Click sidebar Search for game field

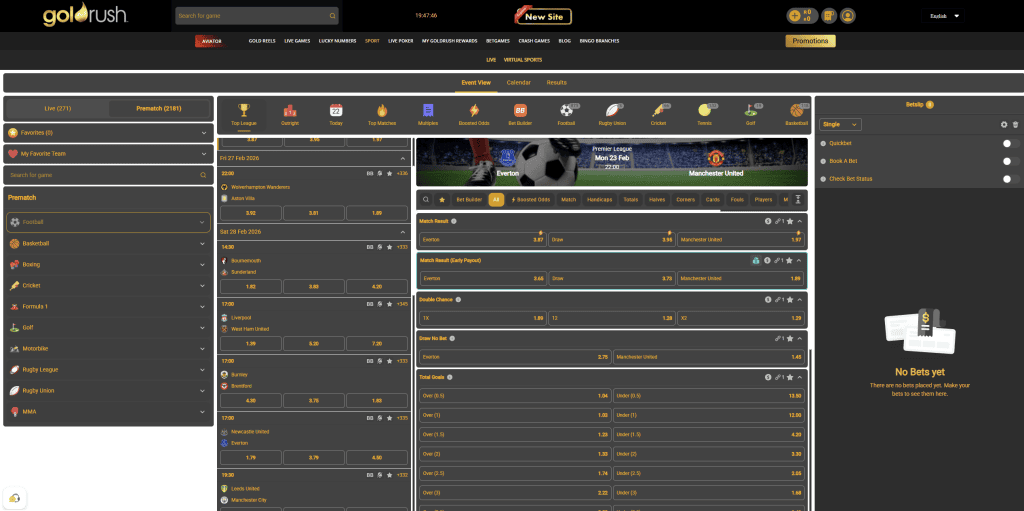108,175
